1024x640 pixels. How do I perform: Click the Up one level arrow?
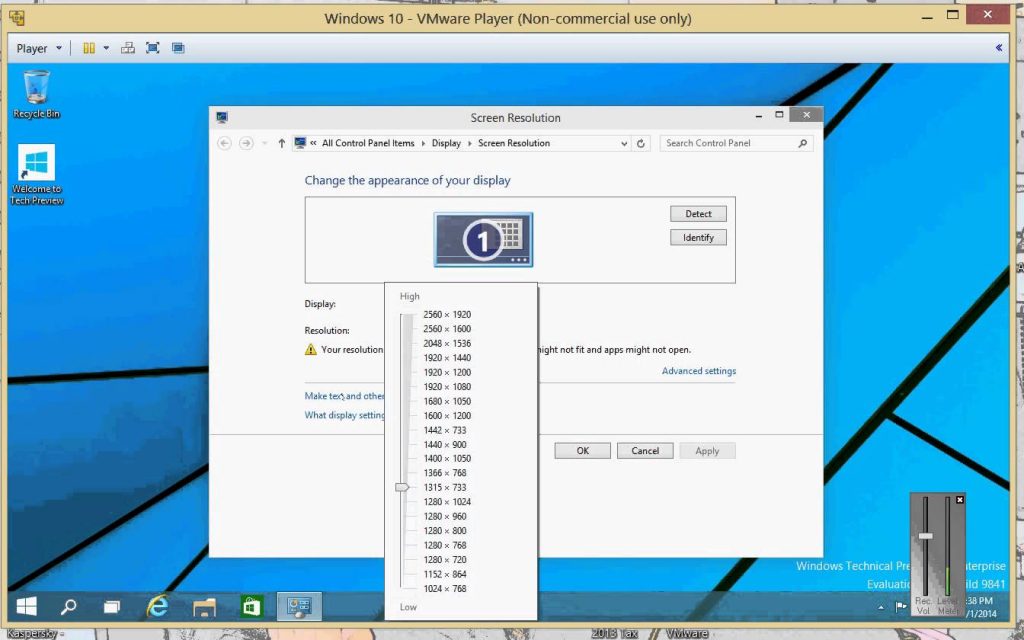(281, 143)
